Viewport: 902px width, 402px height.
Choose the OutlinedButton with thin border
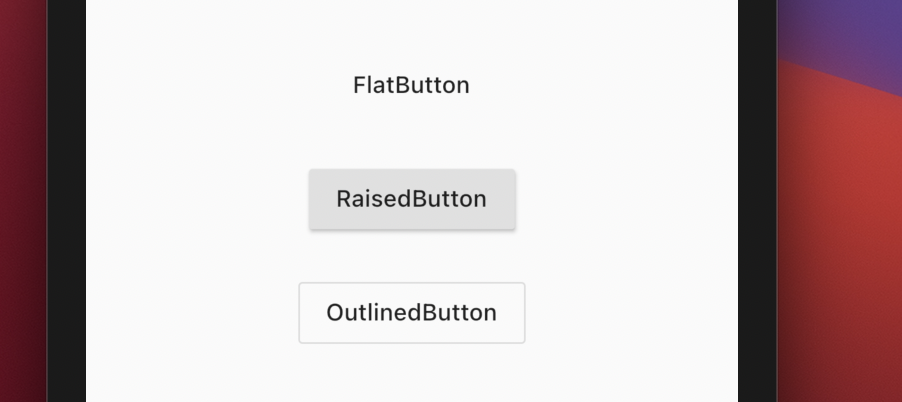411,312
